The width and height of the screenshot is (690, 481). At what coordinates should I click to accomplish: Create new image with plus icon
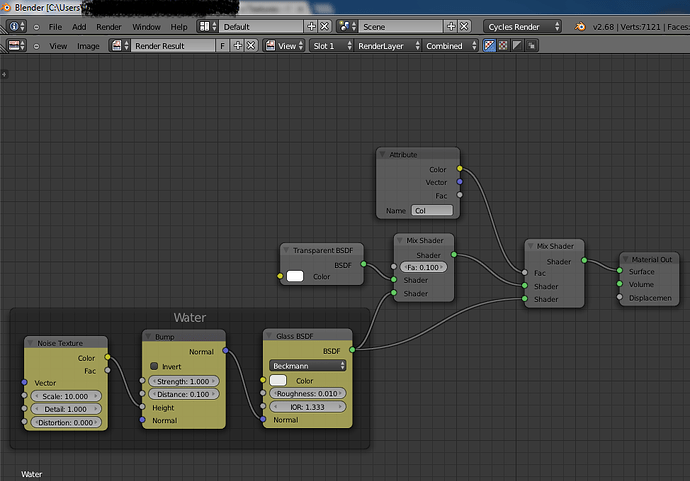click(238, 46)
